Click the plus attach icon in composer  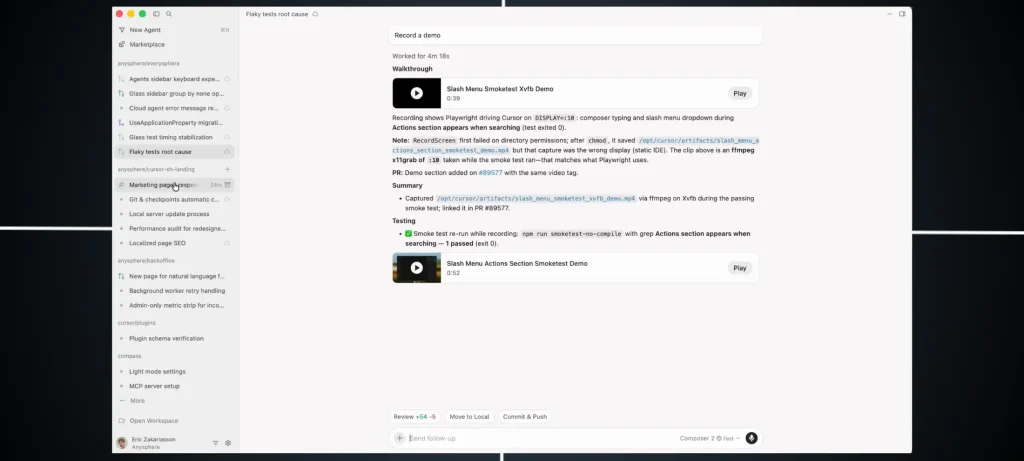tap(400, 438)
